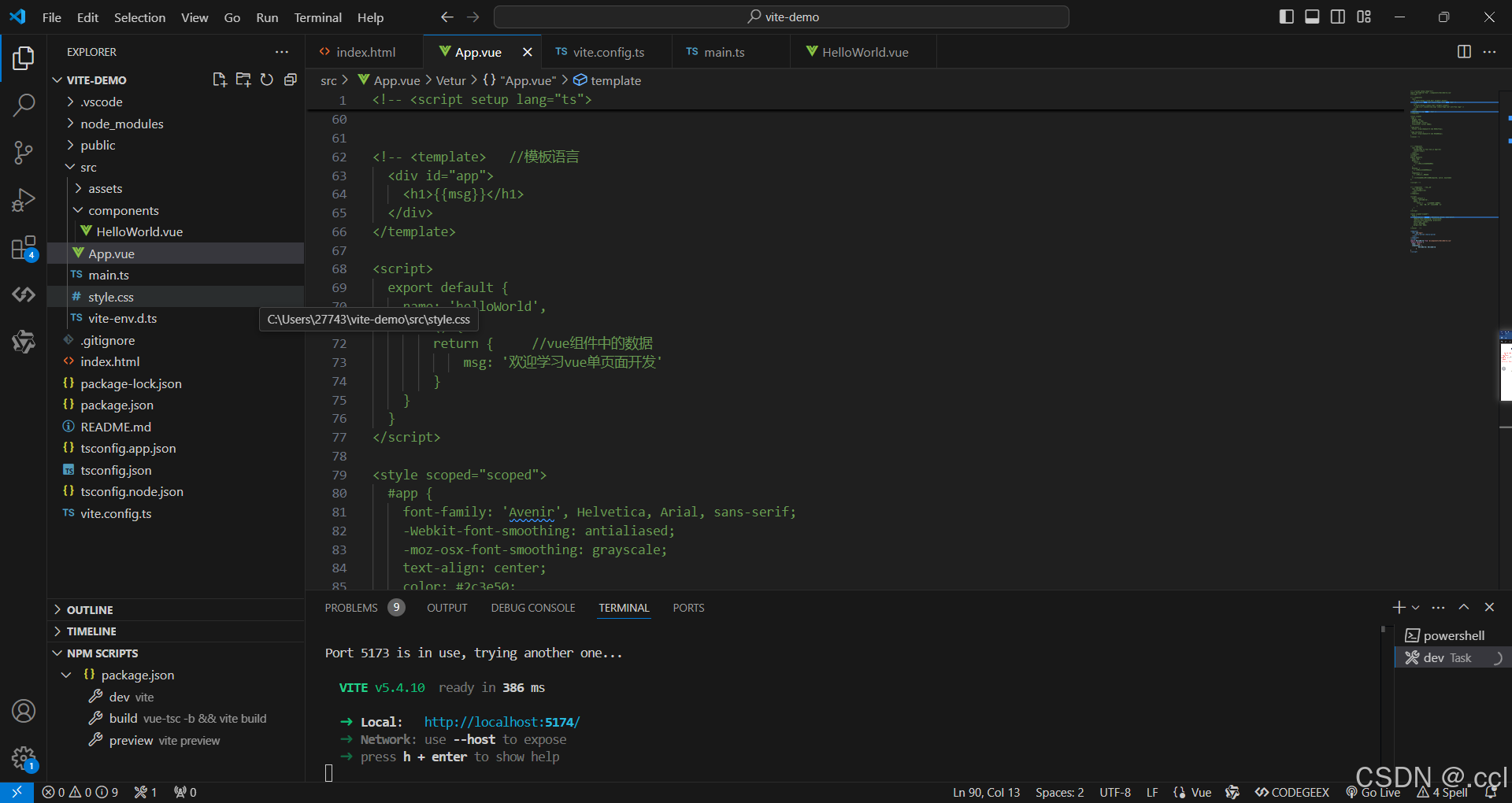Customize layout icon in title bar
Viewport: 1512px width, 803px height.
click(1364, 17)
